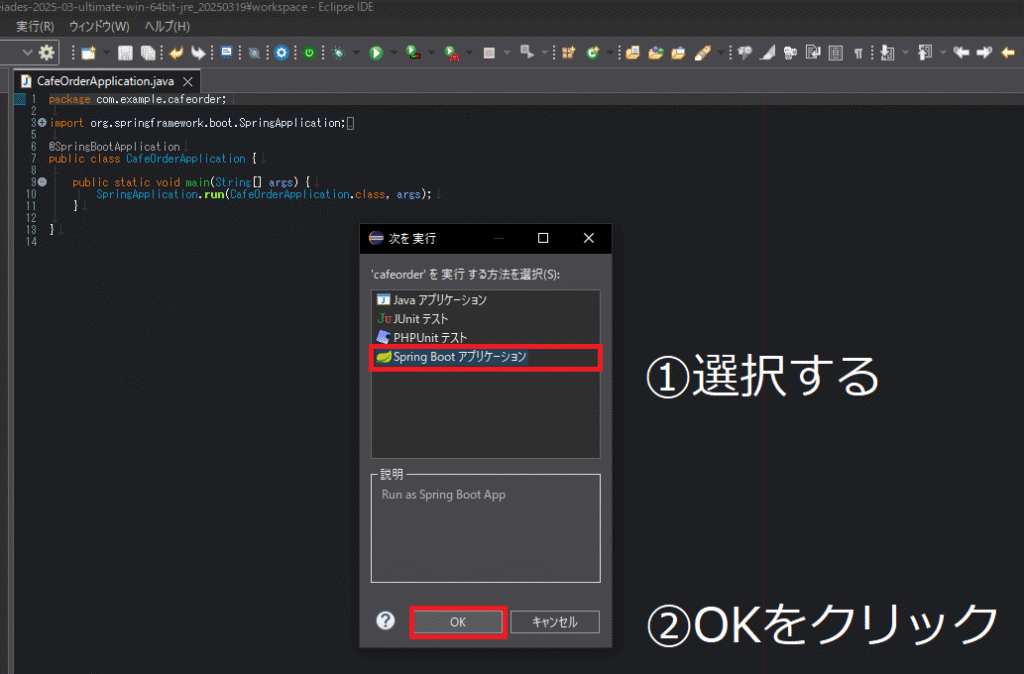Select JUnit テスト in the list
1024x674 pixels.
485,319
